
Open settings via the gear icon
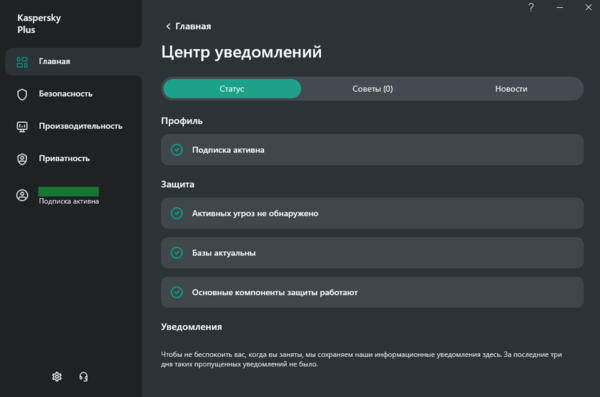click(x=57, y=377)
